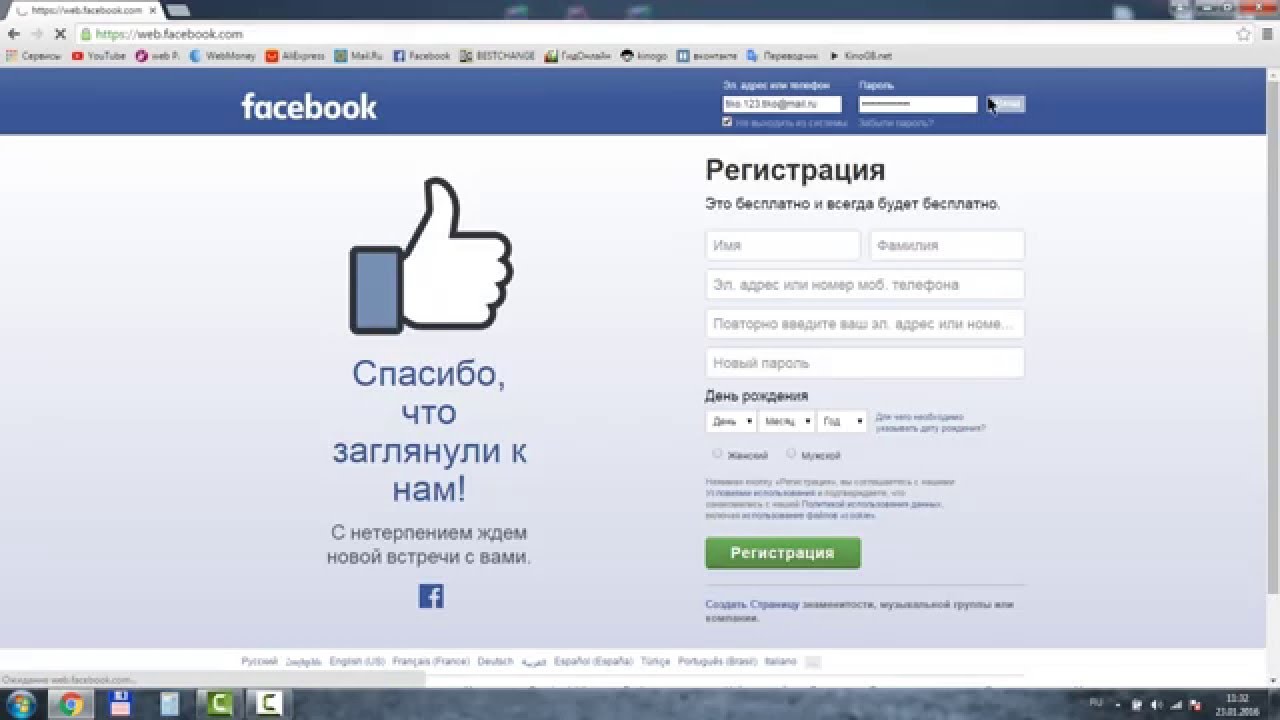Open KinoGB.net bookmark

tap(860, 56)
